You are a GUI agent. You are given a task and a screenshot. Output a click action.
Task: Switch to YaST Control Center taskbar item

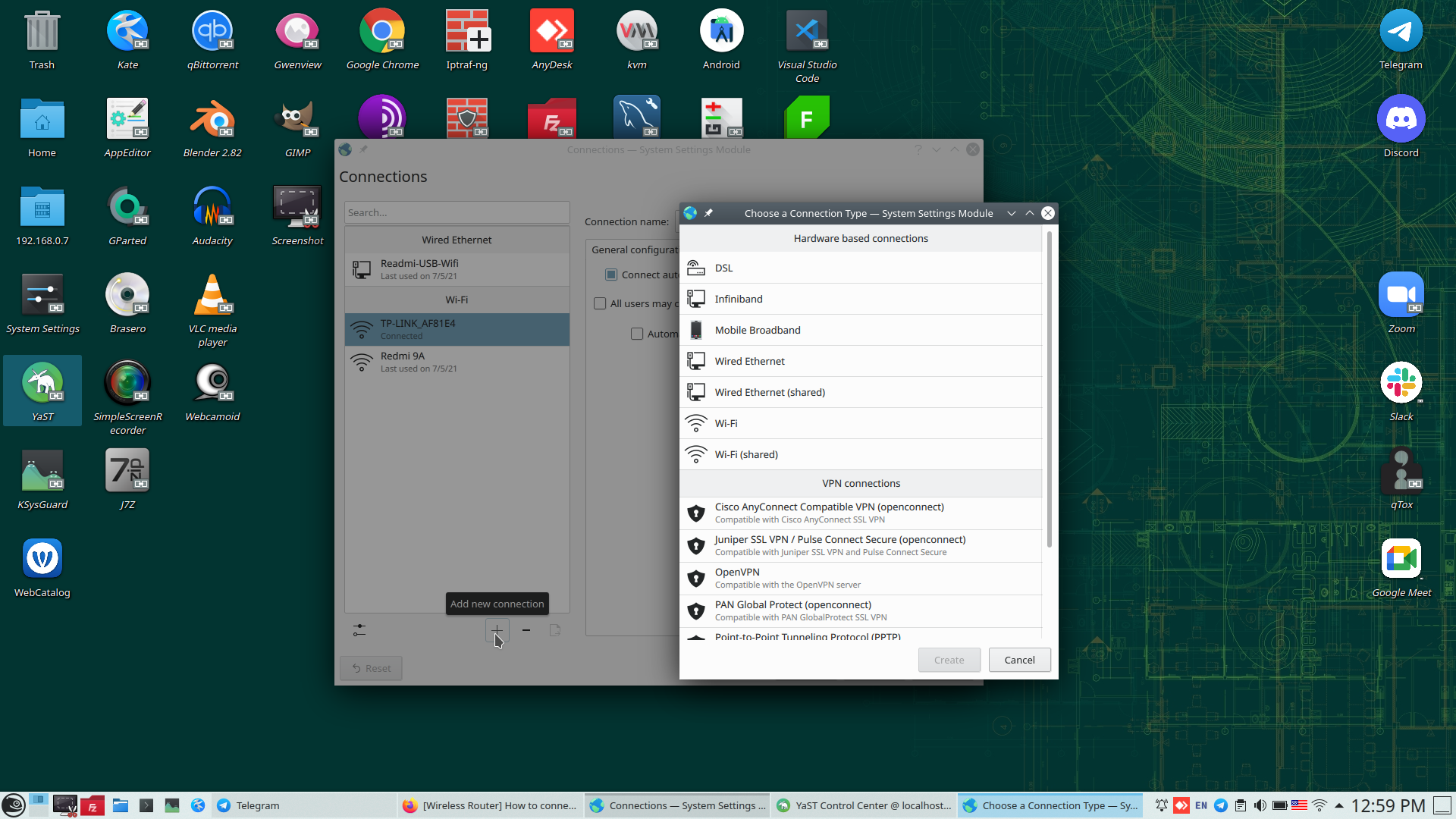point(864,805)
